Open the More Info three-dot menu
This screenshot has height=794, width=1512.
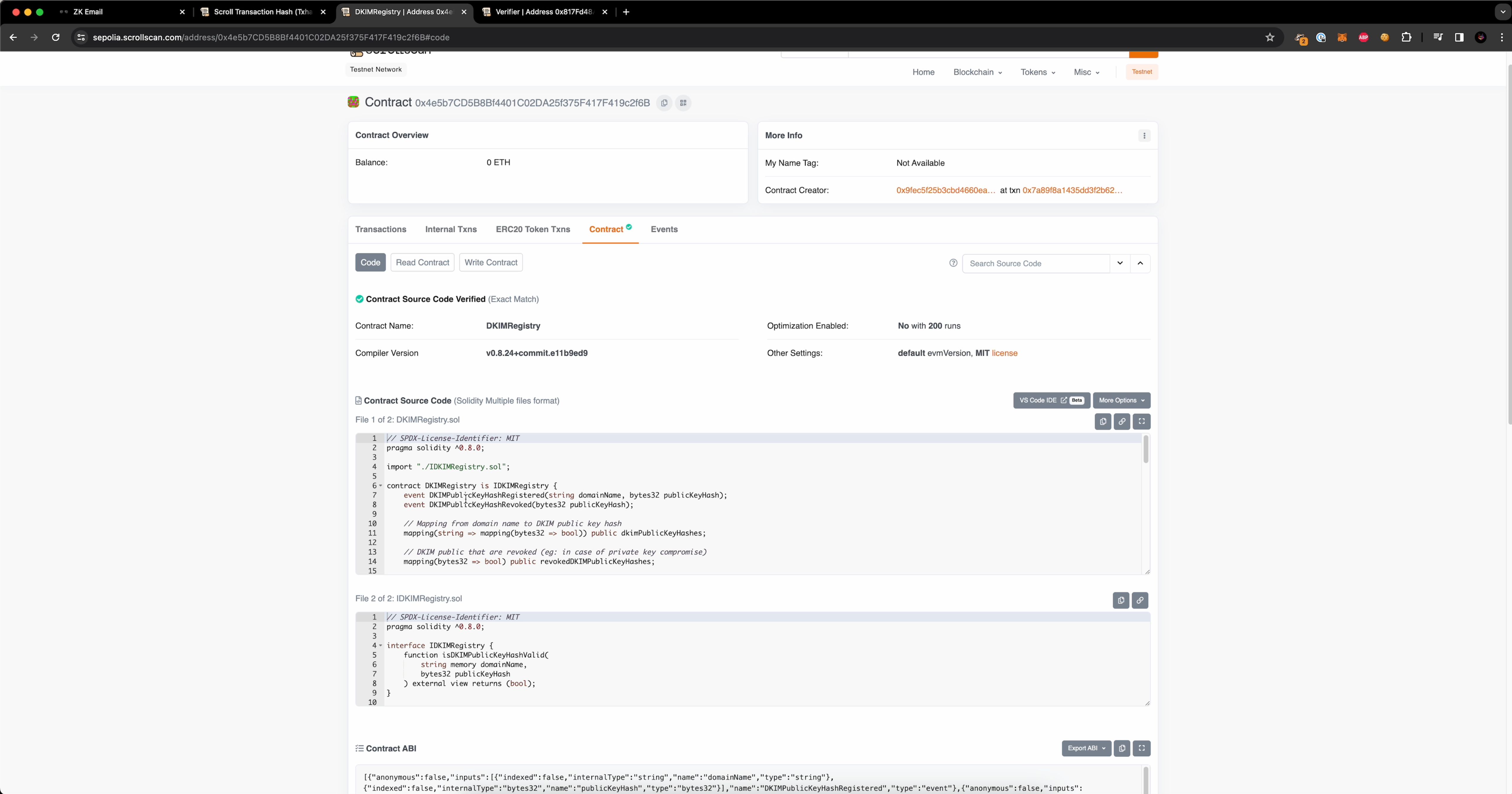tap(1144, 136)
